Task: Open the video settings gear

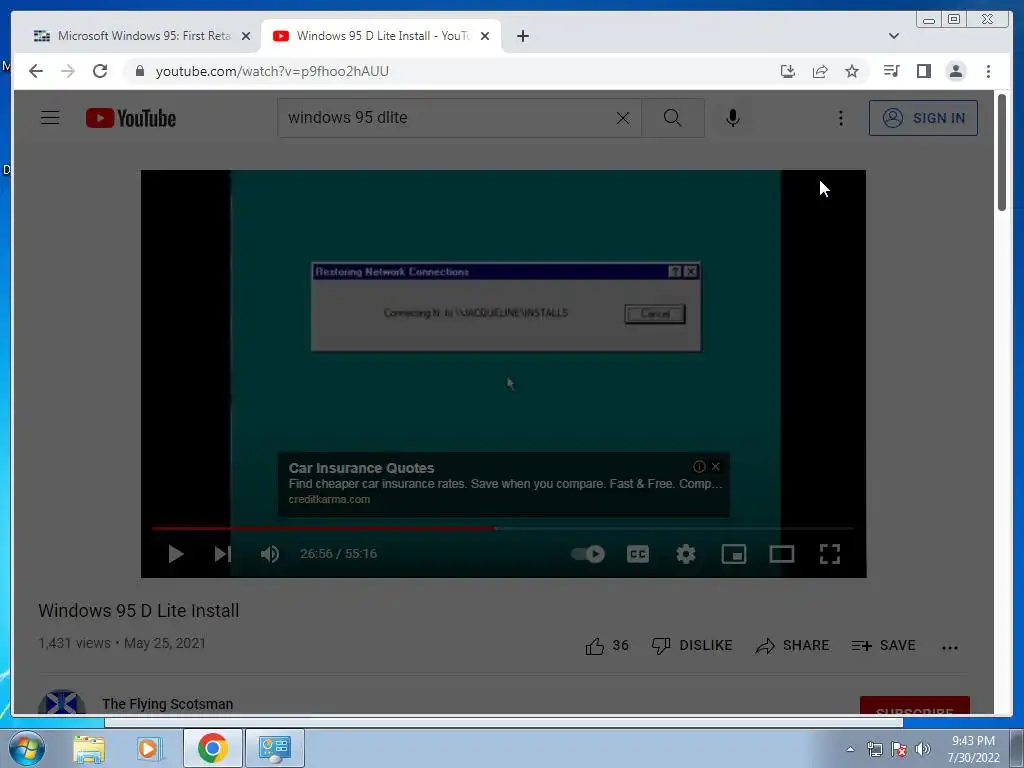Action: click(686, 554)
